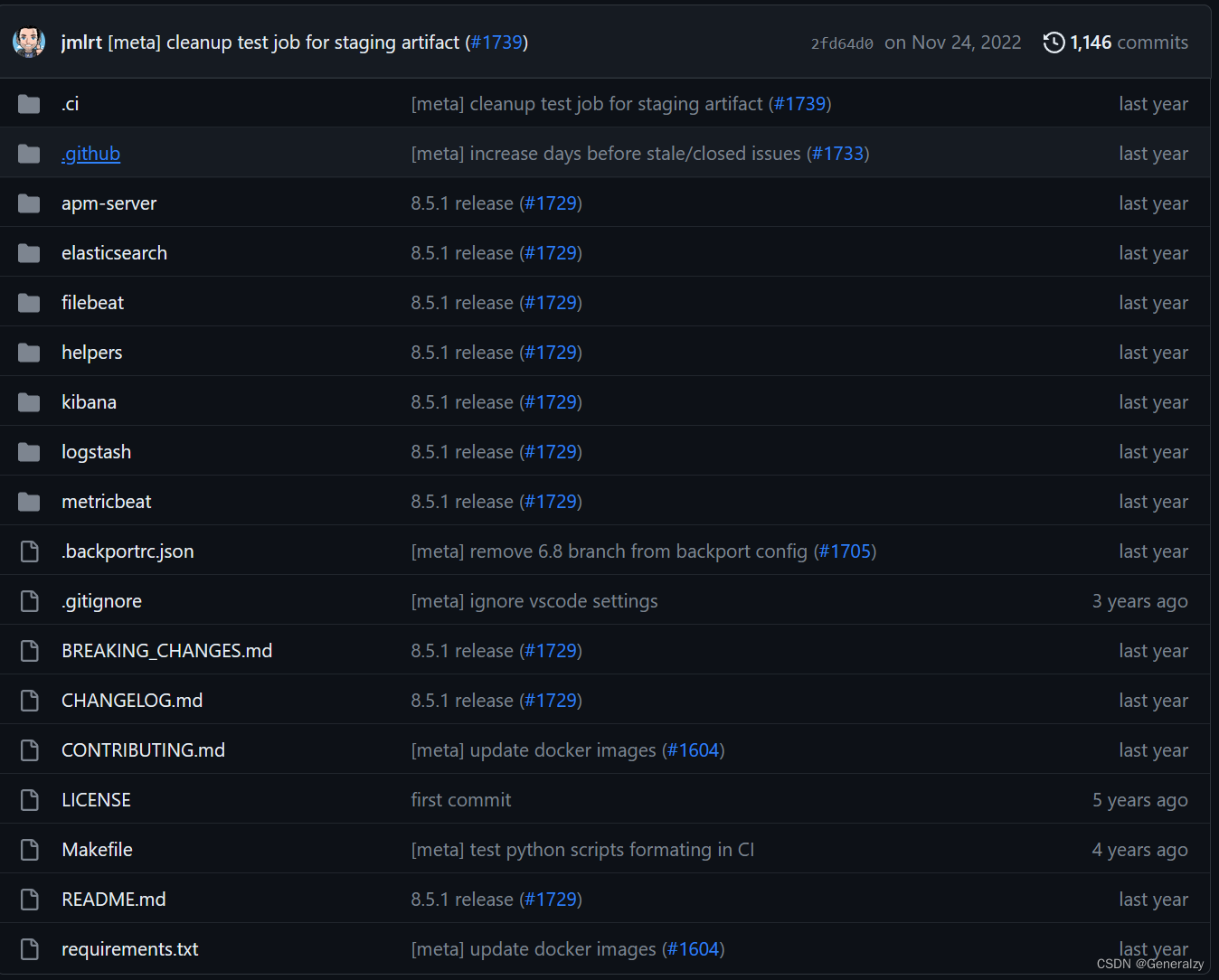The image size is (1219, 980).
Task: Open the .ci folder
Action: (70, 104)
